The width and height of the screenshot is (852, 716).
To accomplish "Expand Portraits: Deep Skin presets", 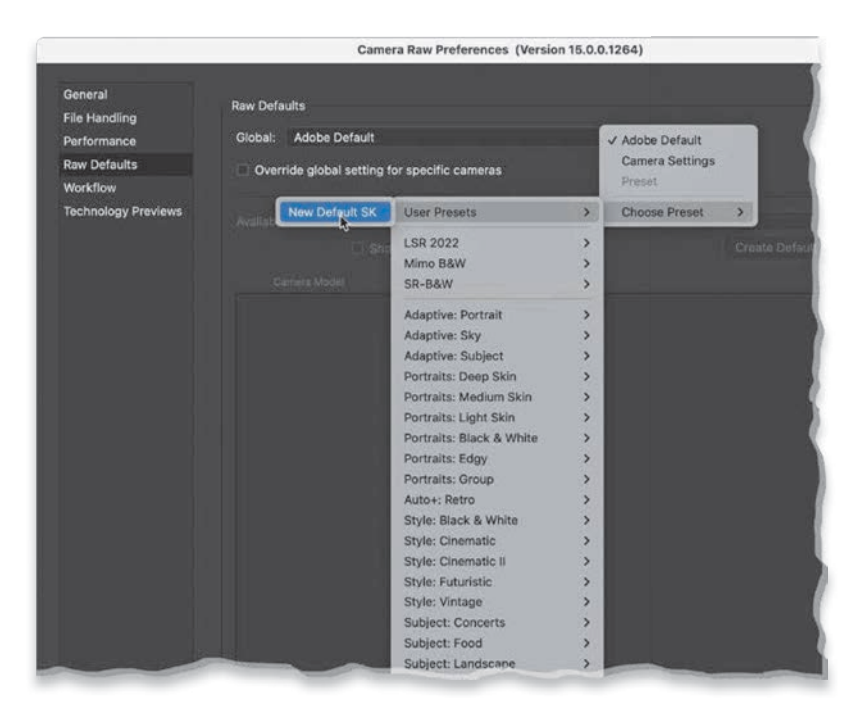I will 497,377.
